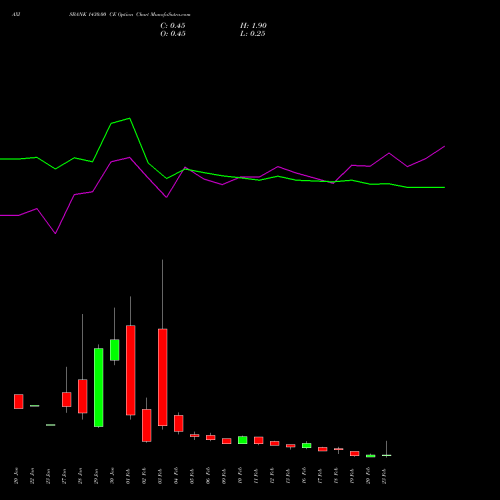
Task: Click the green indicator line's highest peak
Action: coord(130,118)
